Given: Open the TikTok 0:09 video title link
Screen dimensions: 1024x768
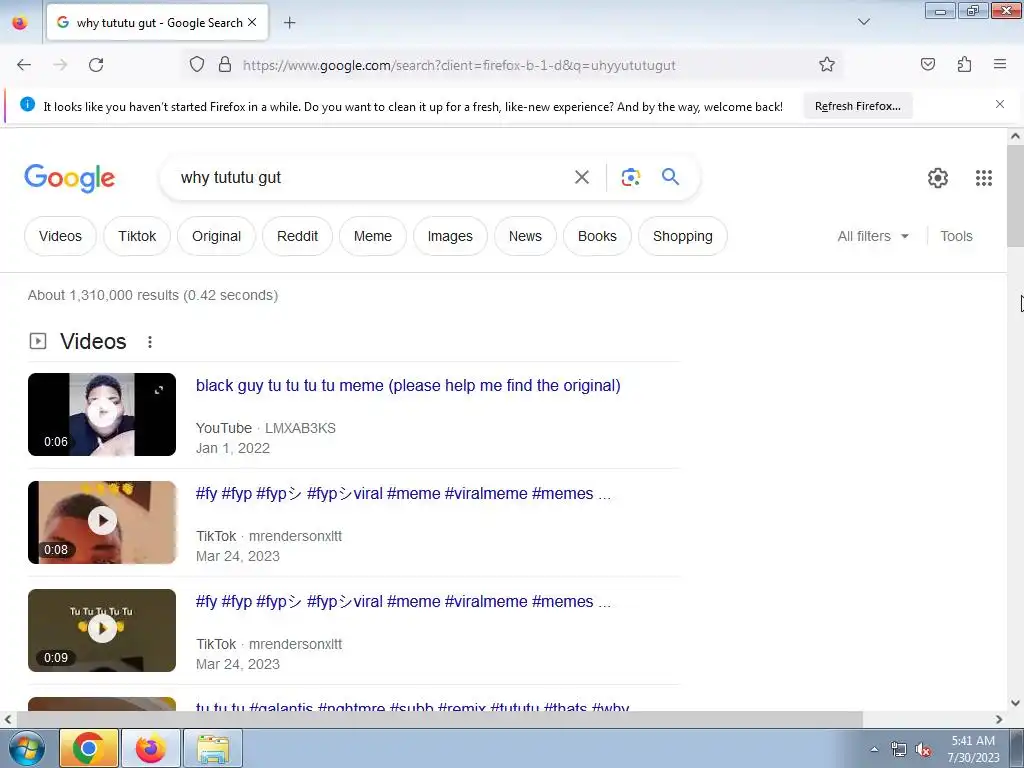Looking at the screenshot, I should pyautogui.click(x=403, y=601).
